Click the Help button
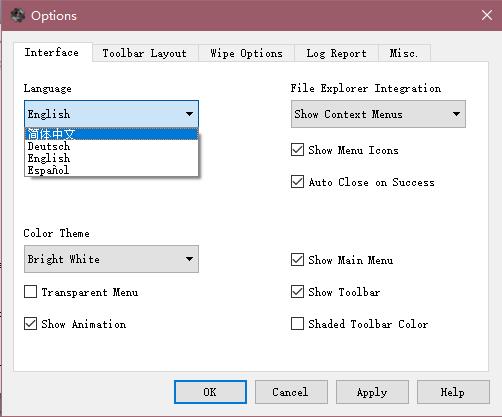The image size is (502, 417). 453,392
